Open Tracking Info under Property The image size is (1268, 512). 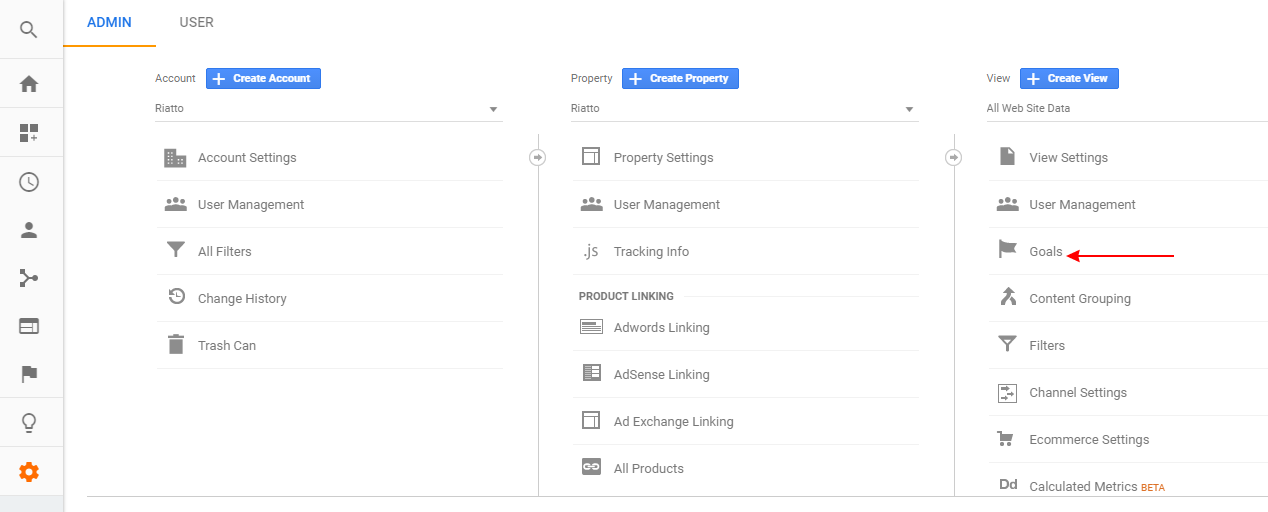(651, 252)
